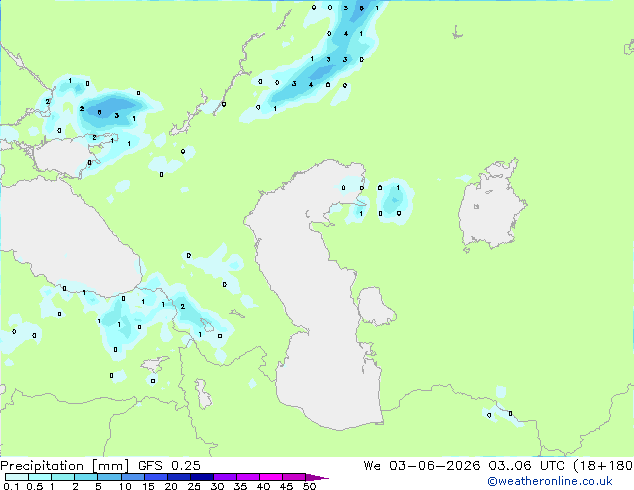This screenshot has height=490, width=634.
Task: Select legend swatch between 10 and 15
Action: 132,477
